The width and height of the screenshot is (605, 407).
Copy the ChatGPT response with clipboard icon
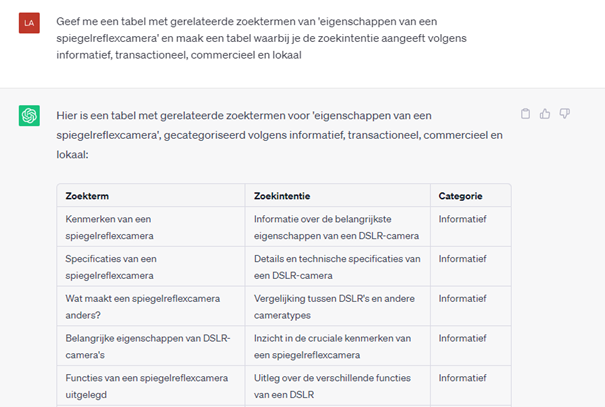click(526, 114)
